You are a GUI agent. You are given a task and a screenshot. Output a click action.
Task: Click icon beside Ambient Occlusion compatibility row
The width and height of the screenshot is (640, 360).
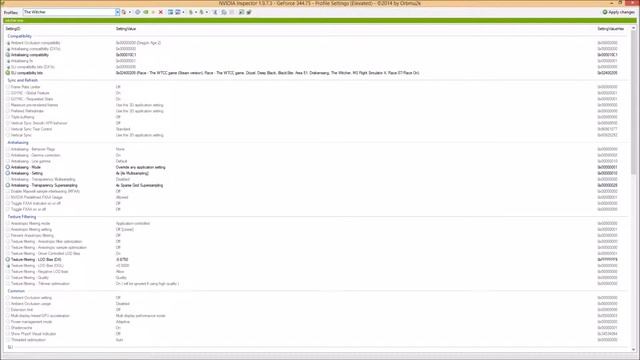click(x=8, y=43)
